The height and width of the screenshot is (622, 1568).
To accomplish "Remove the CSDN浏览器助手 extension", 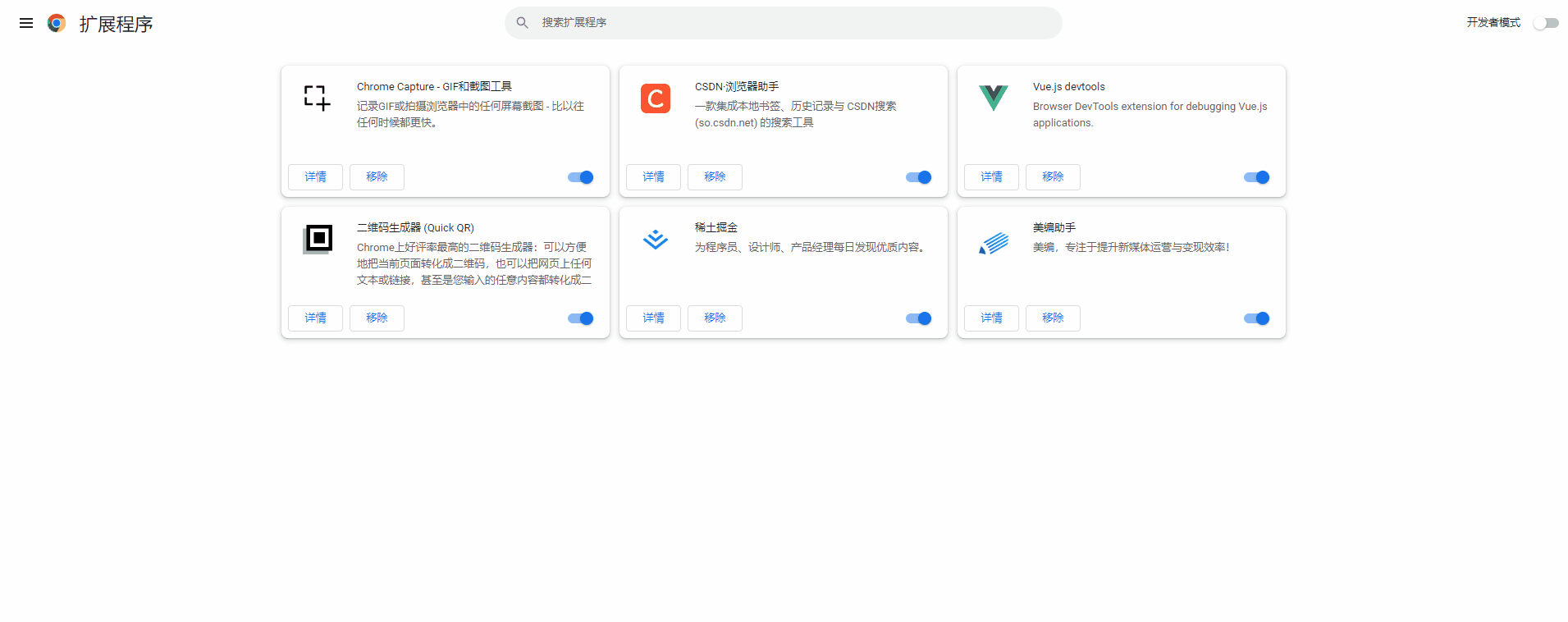I will [x=715, y=177].
